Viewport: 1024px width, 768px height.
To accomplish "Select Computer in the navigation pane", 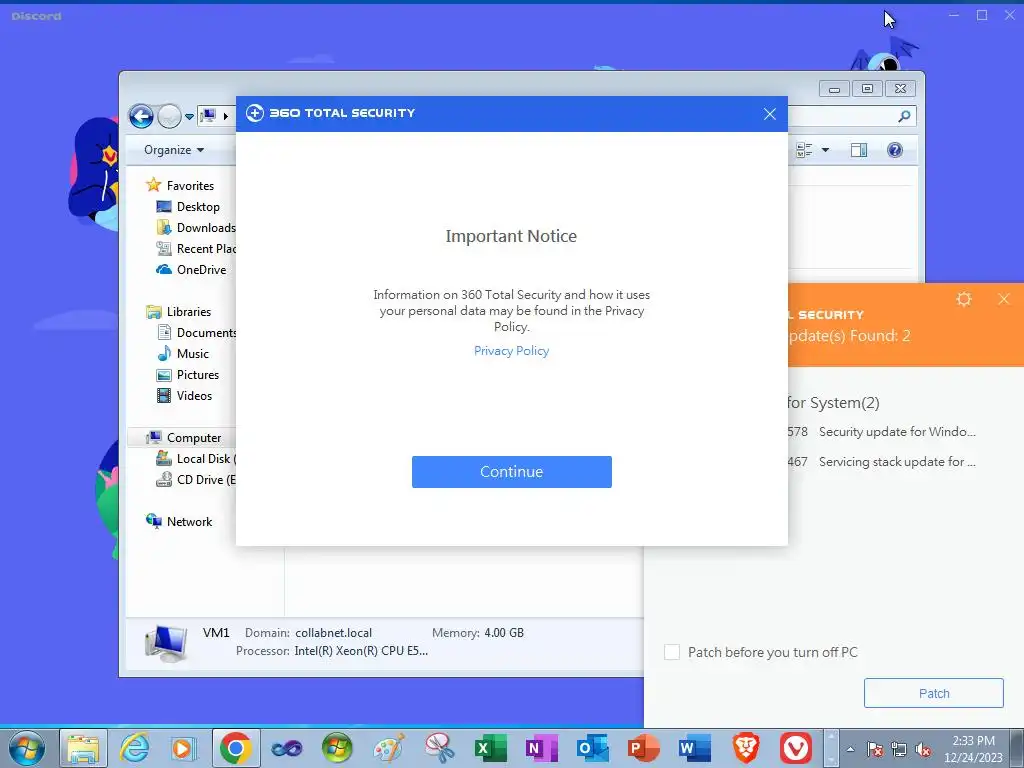I will pos(184,438).
